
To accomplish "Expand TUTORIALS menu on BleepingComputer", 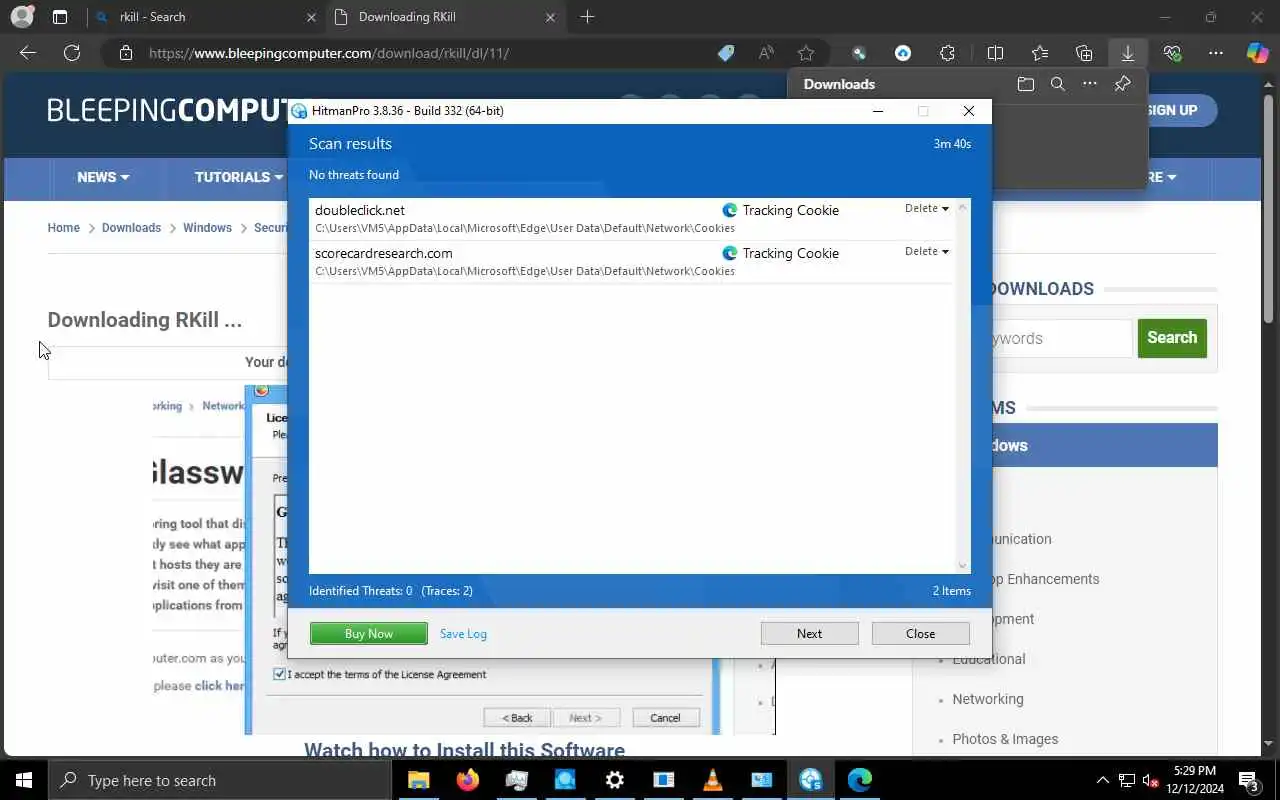I will (x=239, y=177).
